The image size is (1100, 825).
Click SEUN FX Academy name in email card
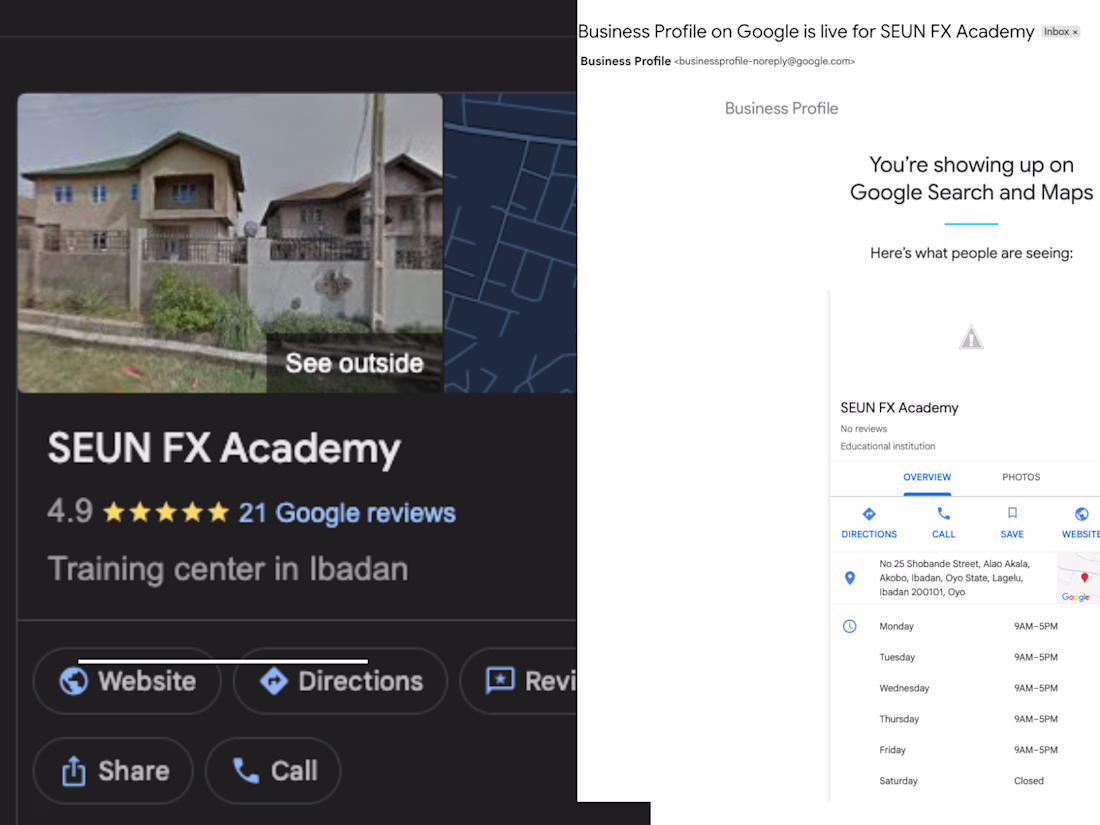(x=899, y=408)
